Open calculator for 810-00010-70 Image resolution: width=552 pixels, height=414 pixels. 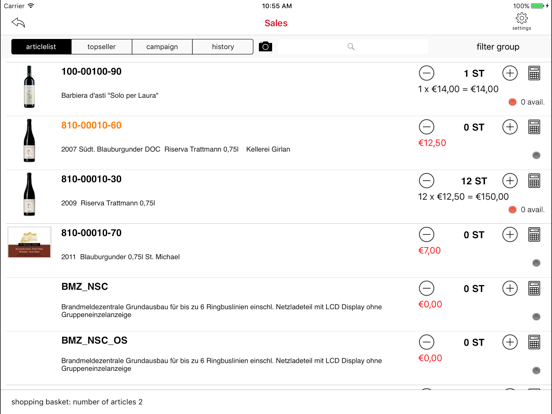(x=534, y=235)
